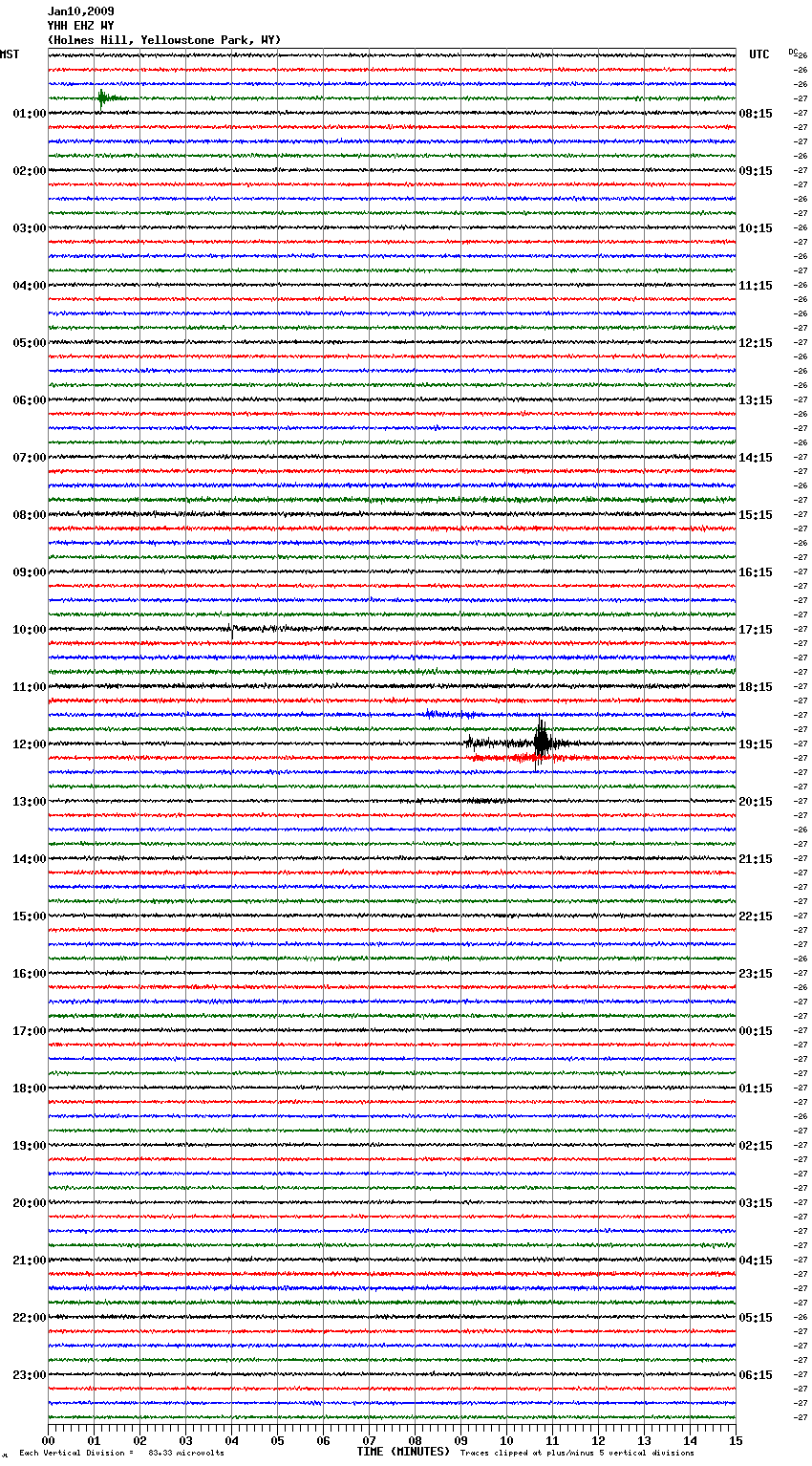This screenshot has width=812, height=1466.
Task: Click the 03 minute axis tick label
Action: click(x=185, y=1440)
